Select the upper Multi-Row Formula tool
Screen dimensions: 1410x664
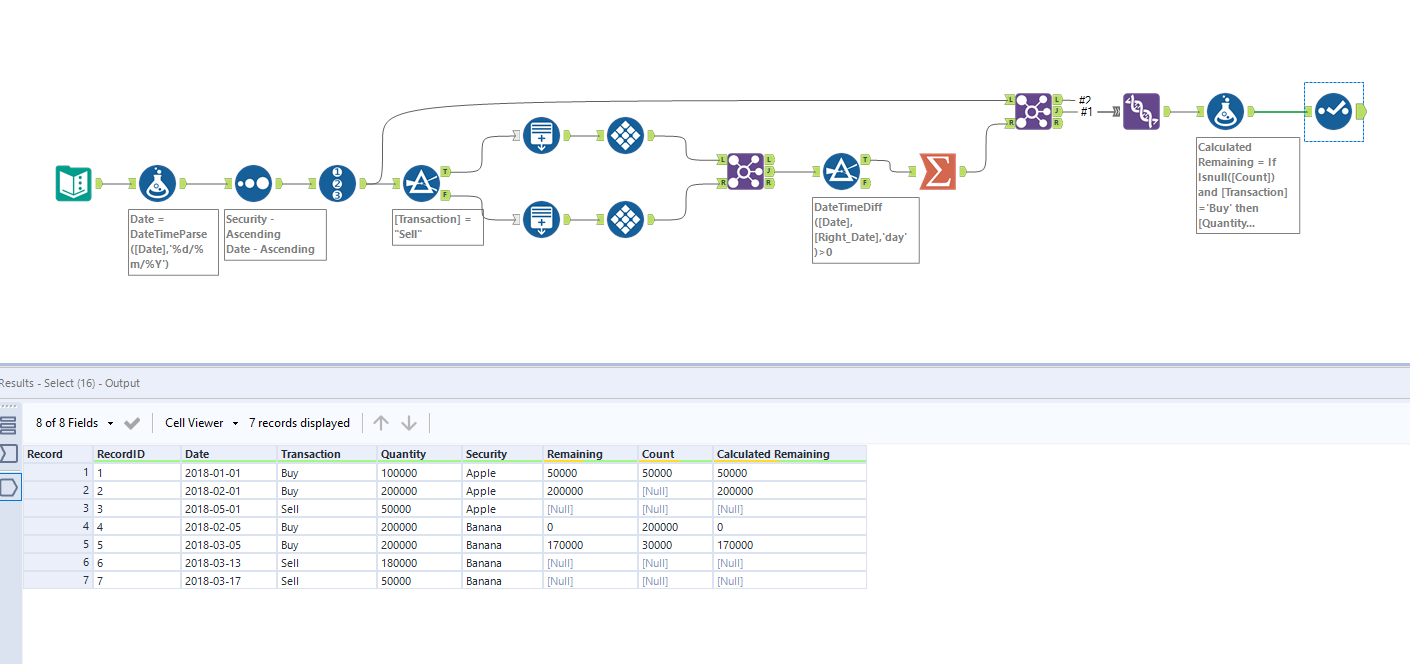(x=541, y=135)
